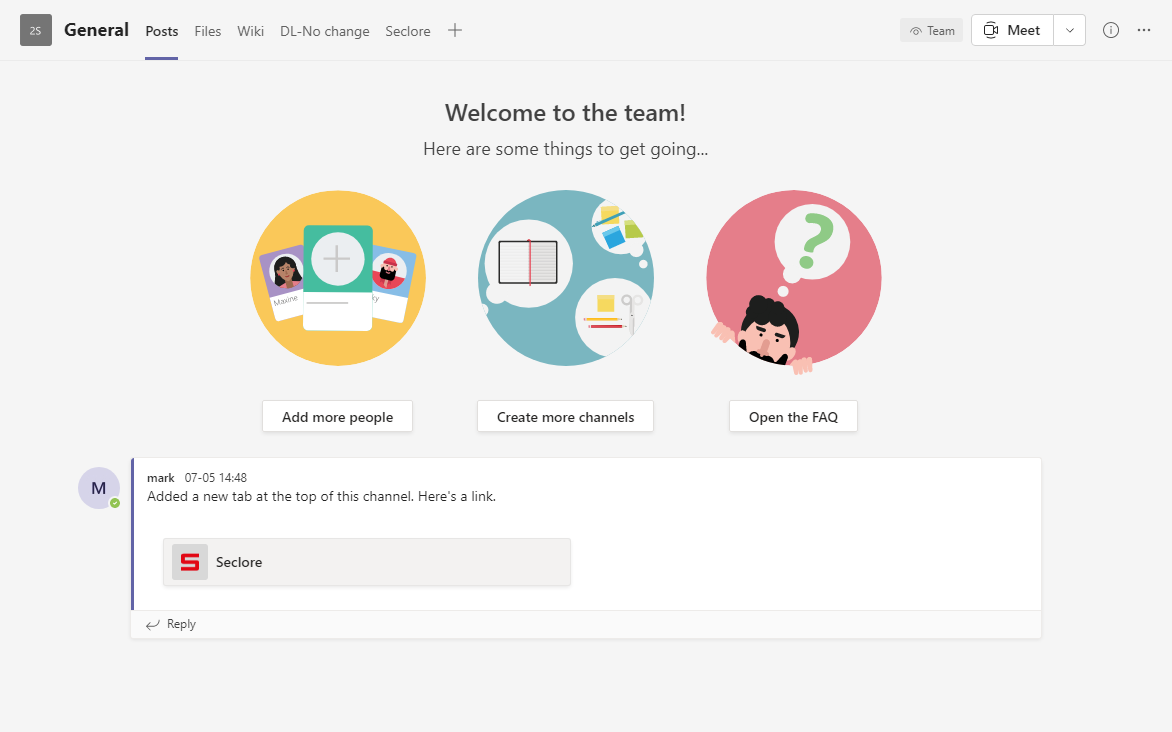Expand more channel options with ellipsis
This screenshot has height=732, width=1172.
[x=1144, y=30]
